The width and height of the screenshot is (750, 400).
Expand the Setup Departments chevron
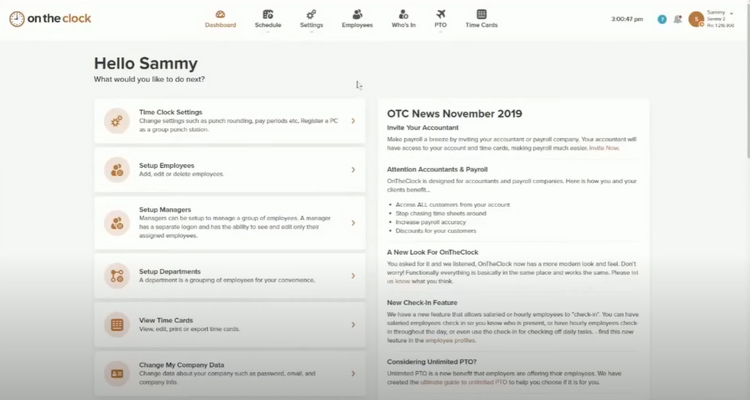pos(353,276)
